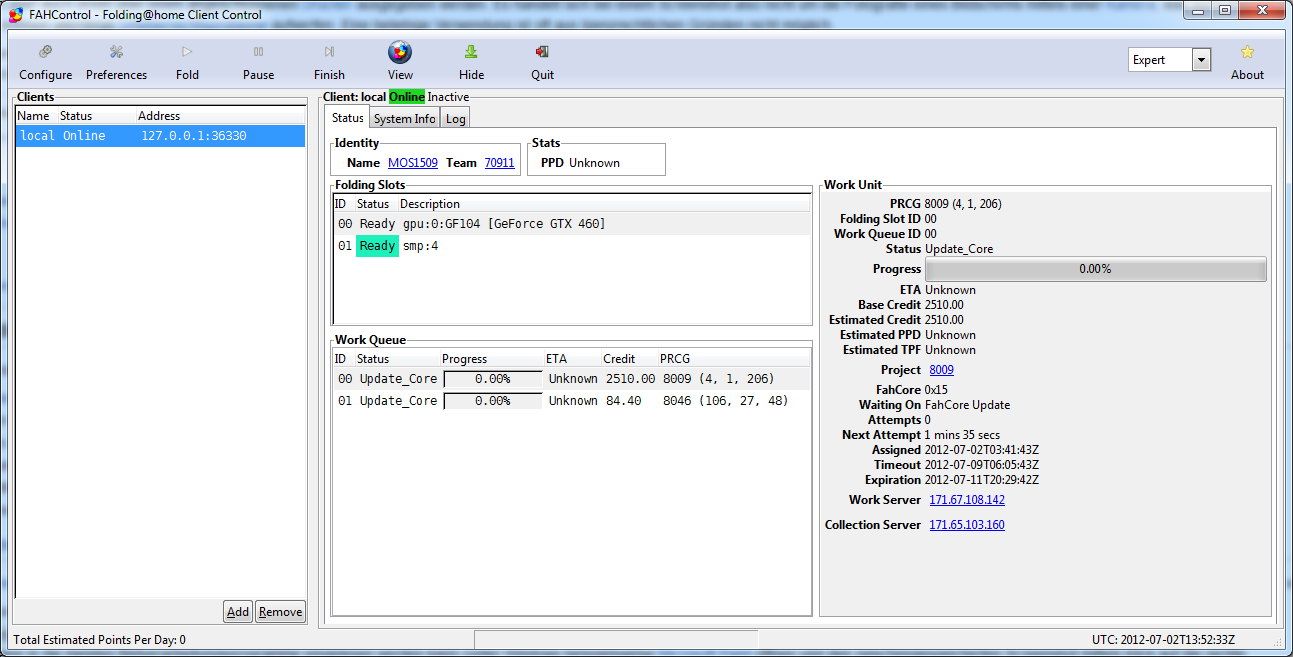1293x657 pixels.
Task: Click the Total Estimated Points Per Day text
Action: pyautogui.click(x=99, y=640)
